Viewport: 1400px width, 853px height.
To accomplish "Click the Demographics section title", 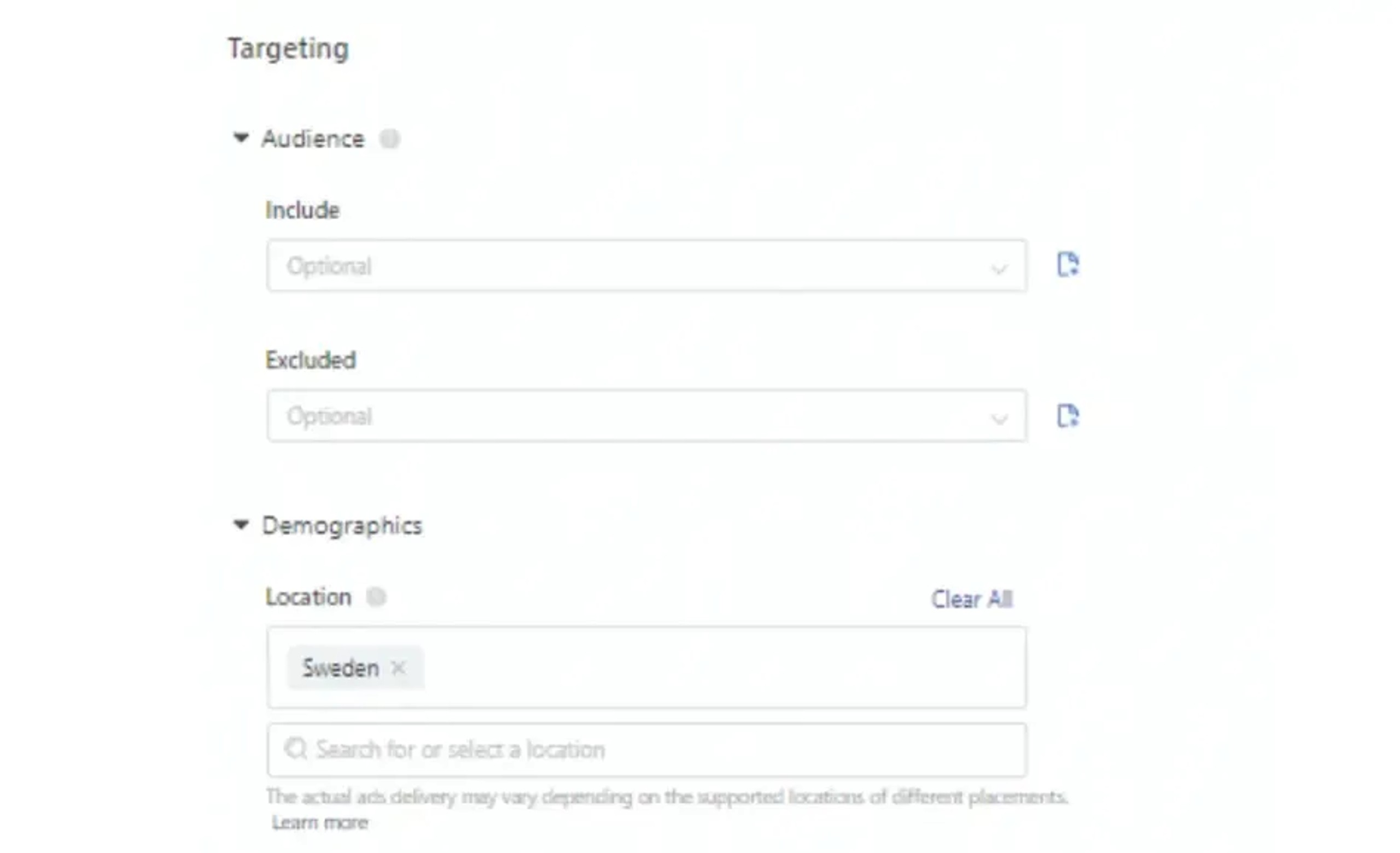I will coord(342,526).
